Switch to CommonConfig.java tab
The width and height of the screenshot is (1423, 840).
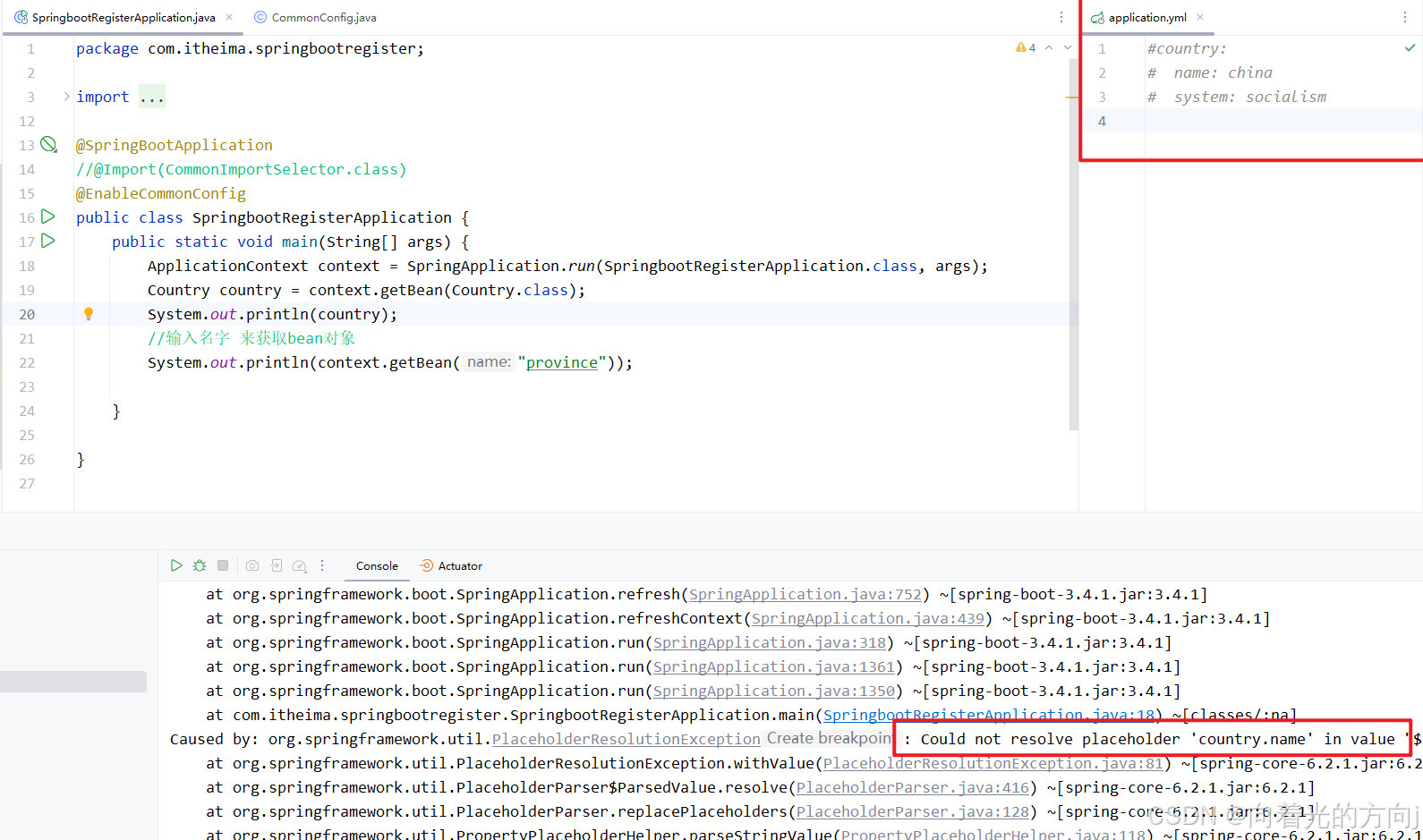[315, 17]
